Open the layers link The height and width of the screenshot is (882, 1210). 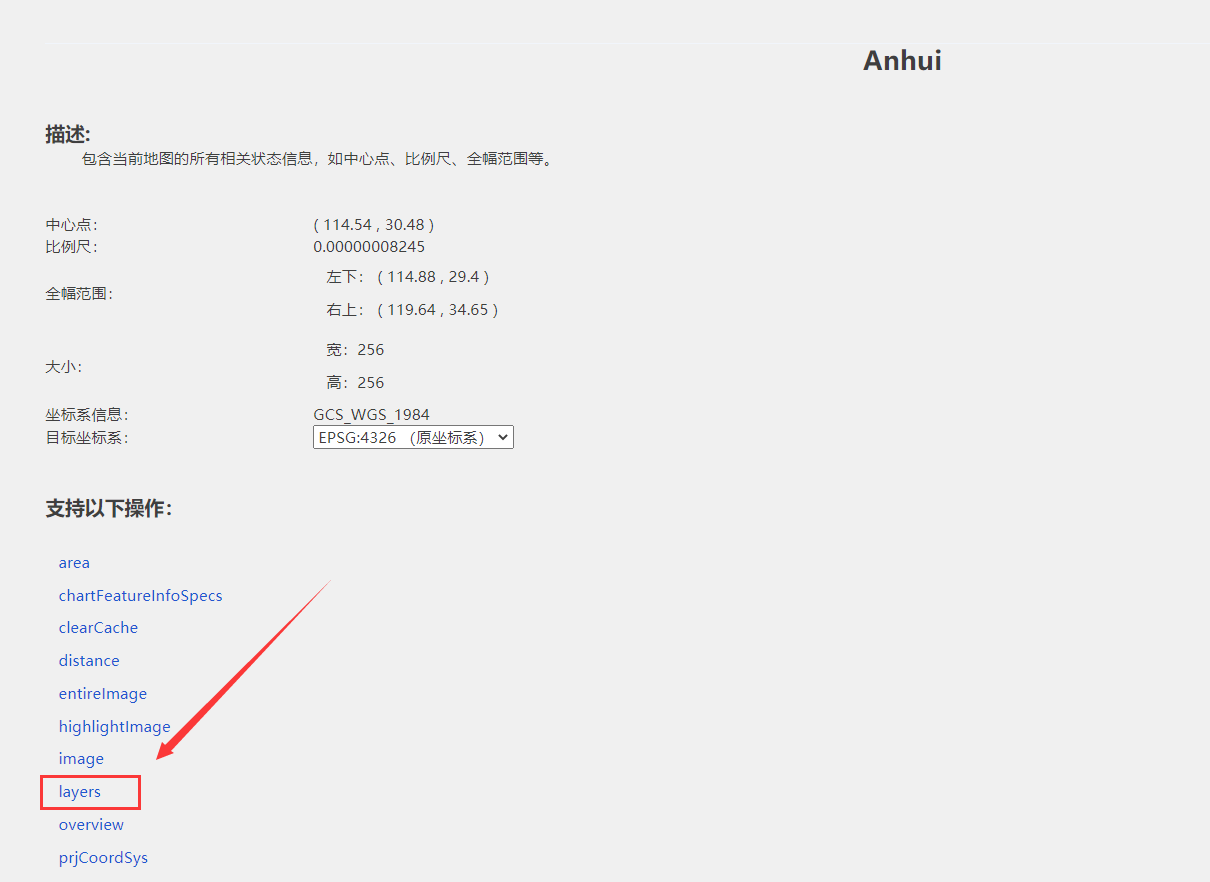click(x=80, y=792)
